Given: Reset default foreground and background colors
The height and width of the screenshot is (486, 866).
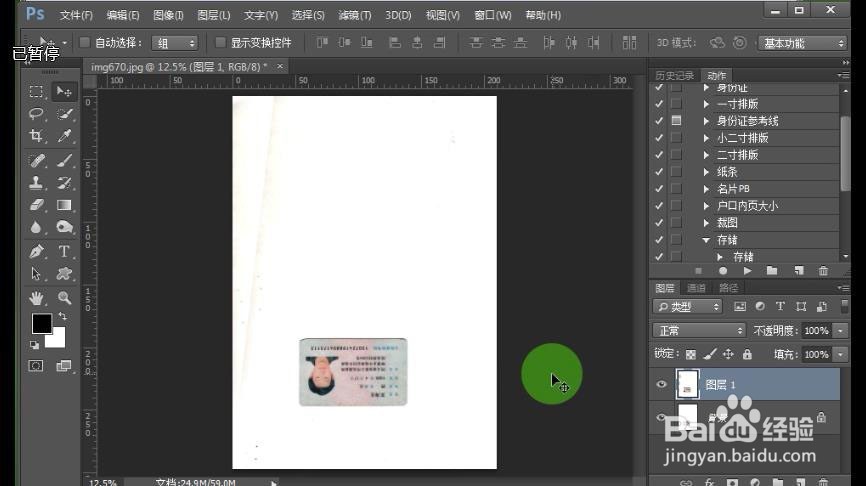Looking at the screenshot, I should 34,345.
